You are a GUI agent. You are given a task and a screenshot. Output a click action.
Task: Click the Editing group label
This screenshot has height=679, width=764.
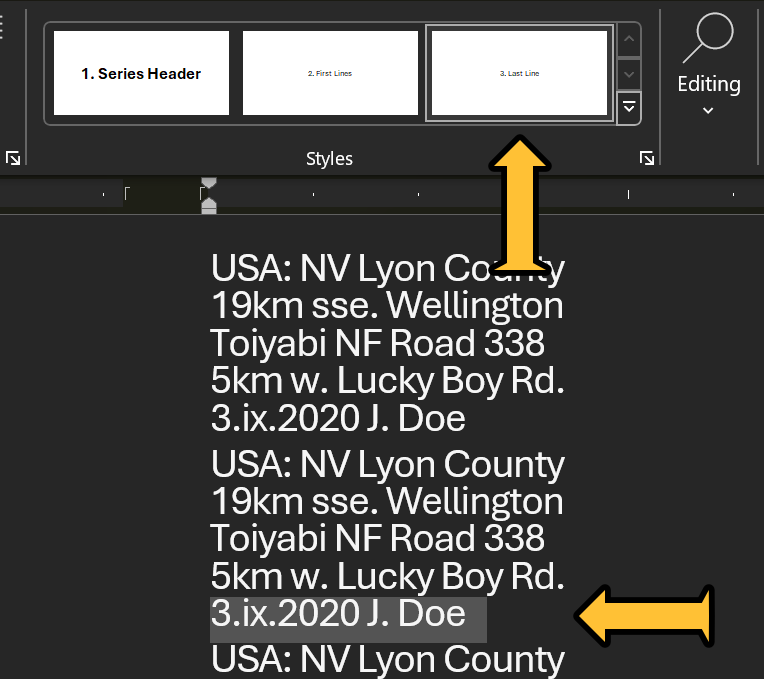pyautogui.click(x=708, y=84)
